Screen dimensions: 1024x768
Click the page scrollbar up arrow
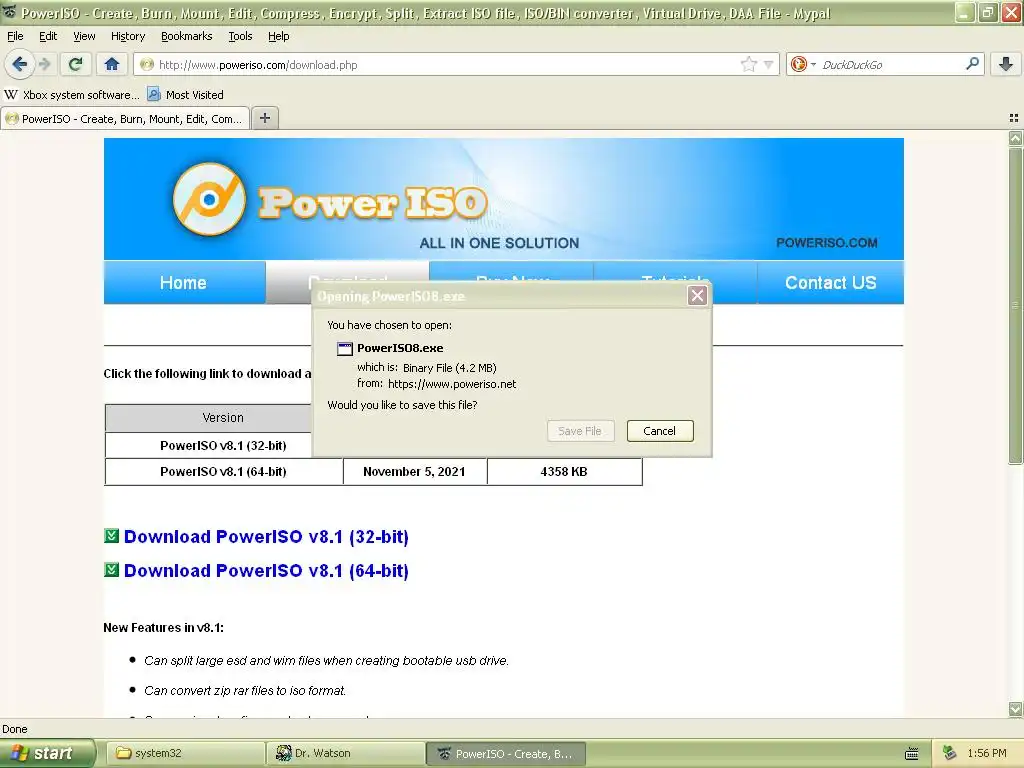pos(1015,138)
